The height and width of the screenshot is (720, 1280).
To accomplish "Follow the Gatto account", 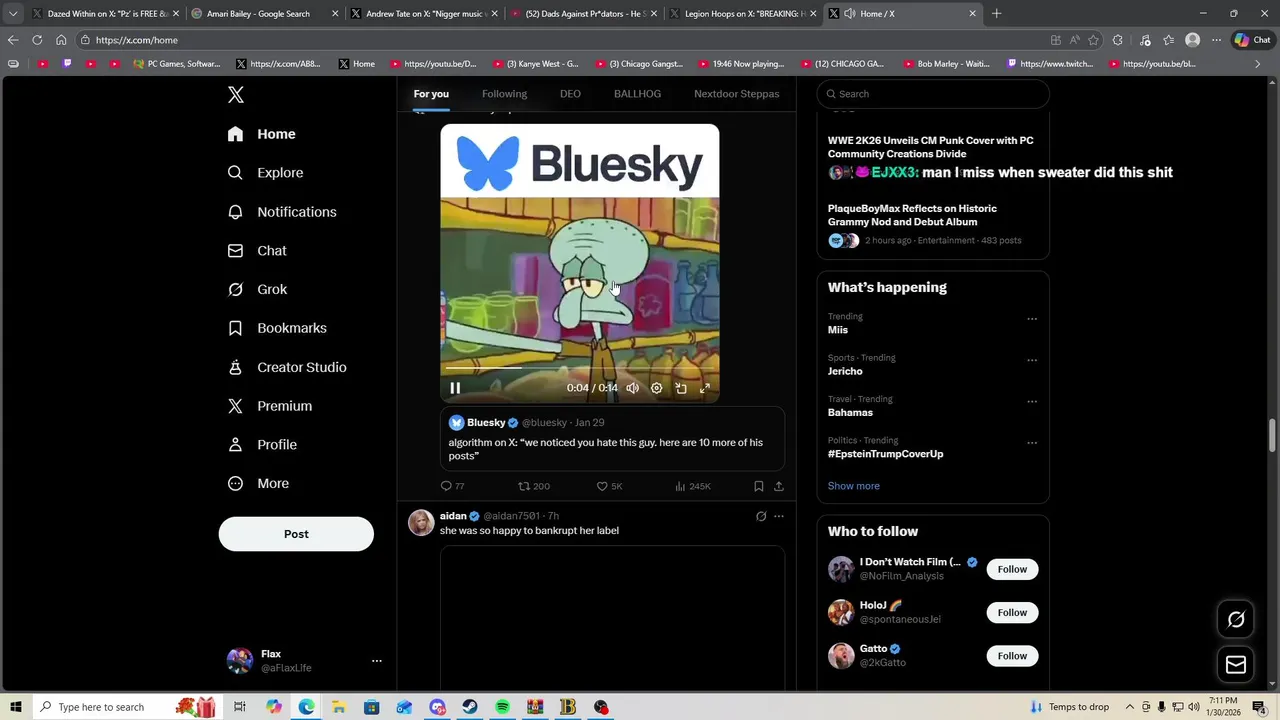I will 1012,656.
